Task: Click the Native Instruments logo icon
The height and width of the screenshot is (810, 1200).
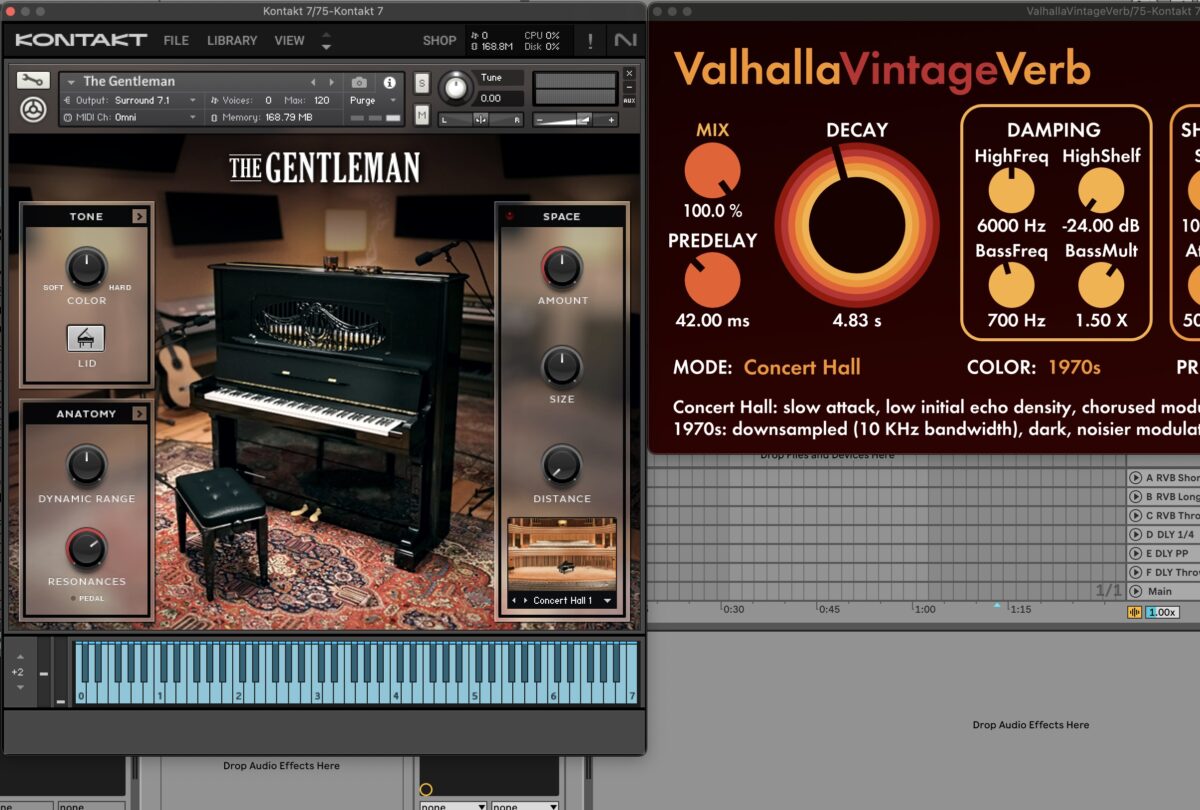Action: tap(625, 41)
